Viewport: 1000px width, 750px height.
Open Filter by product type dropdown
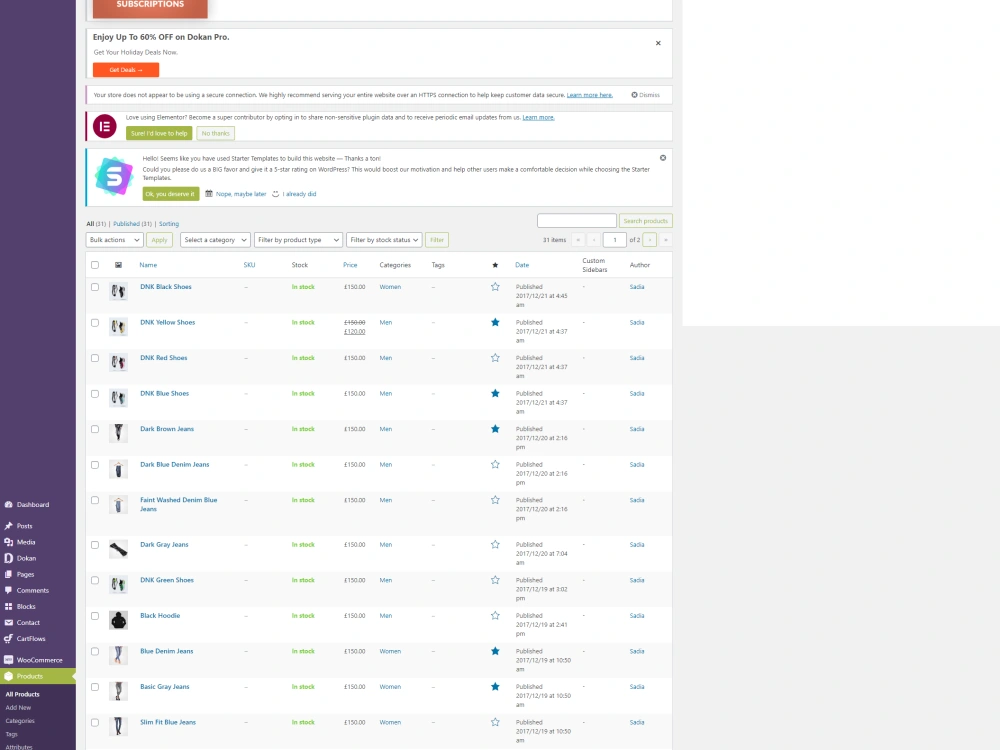coord(298,240)
